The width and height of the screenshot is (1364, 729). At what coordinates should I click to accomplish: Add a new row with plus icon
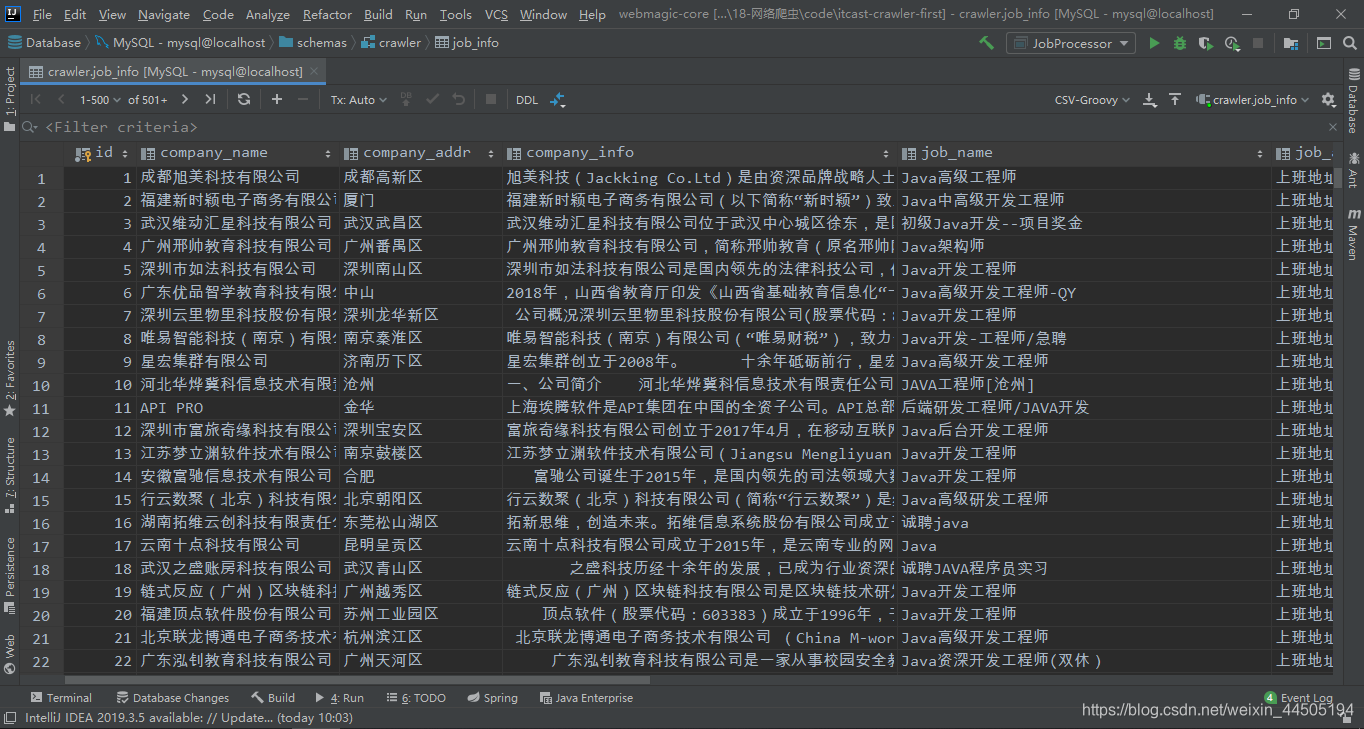(277, 99)
